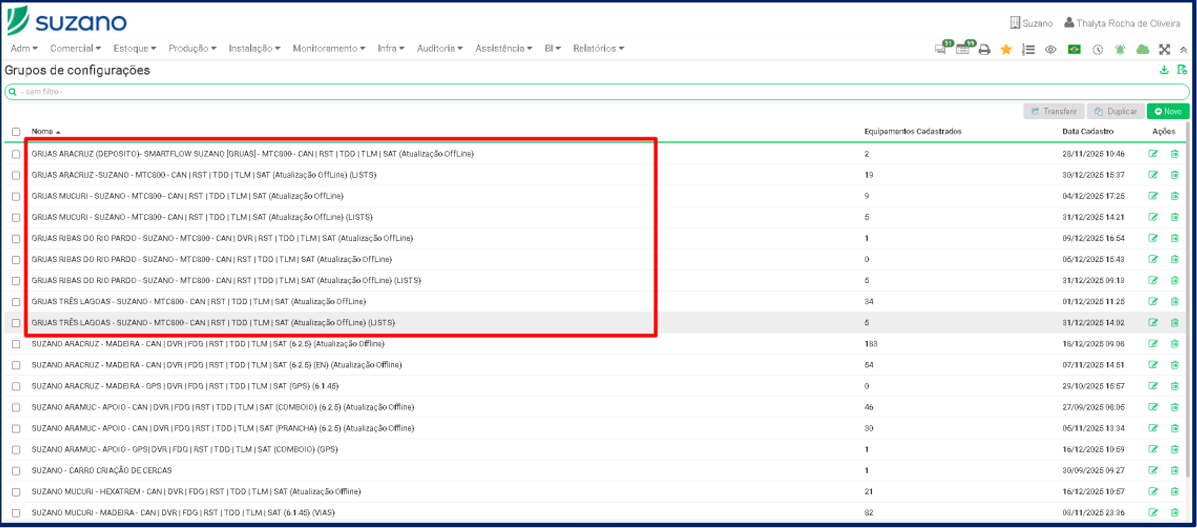Enter fullscreen with the expand arrows icon
Screen dimensions: 1197x528
click(x=1164, y=49)
